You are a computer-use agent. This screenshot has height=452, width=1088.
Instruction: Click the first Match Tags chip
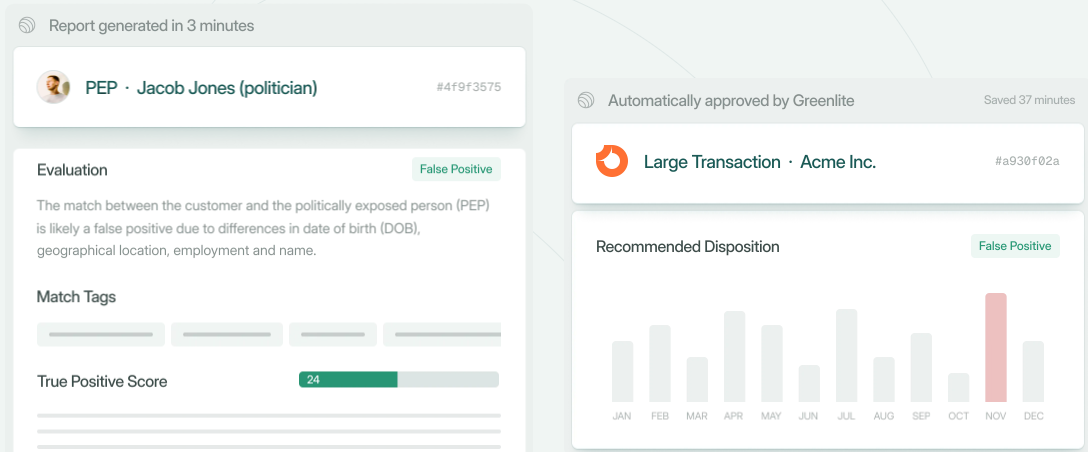coord(101,334)
